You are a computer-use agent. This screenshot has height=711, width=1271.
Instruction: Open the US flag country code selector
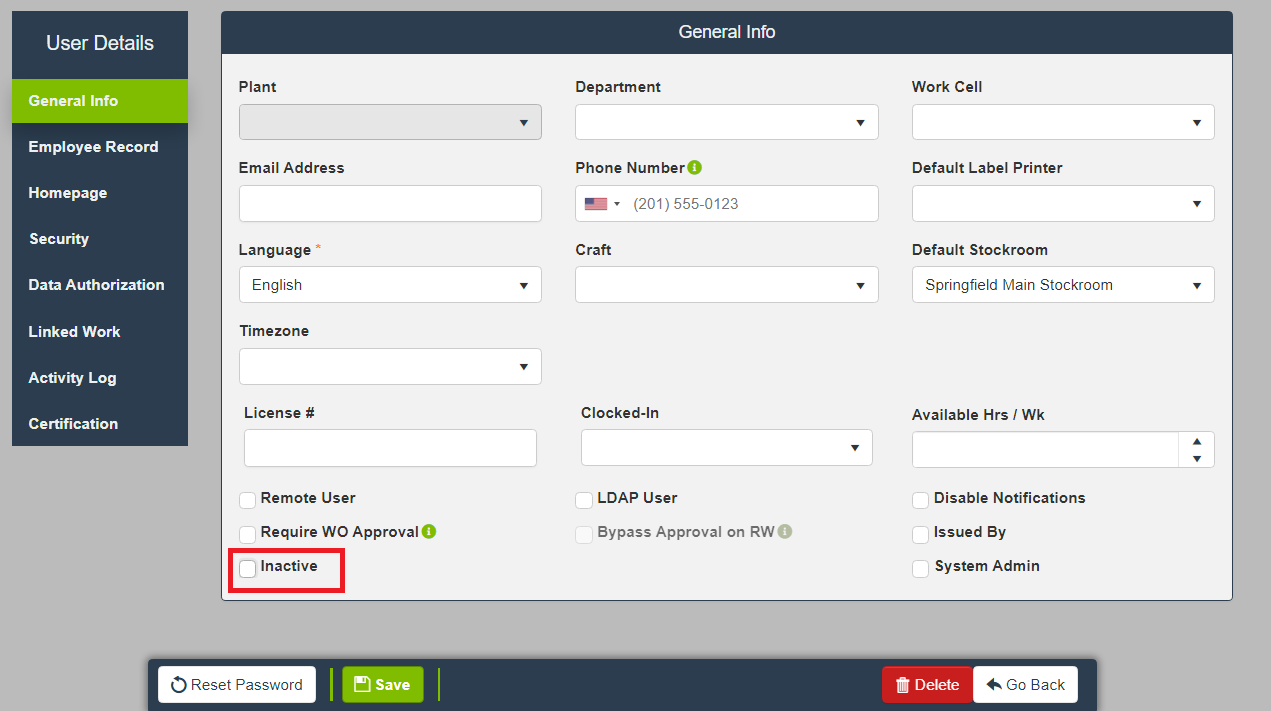pos(602,204)
